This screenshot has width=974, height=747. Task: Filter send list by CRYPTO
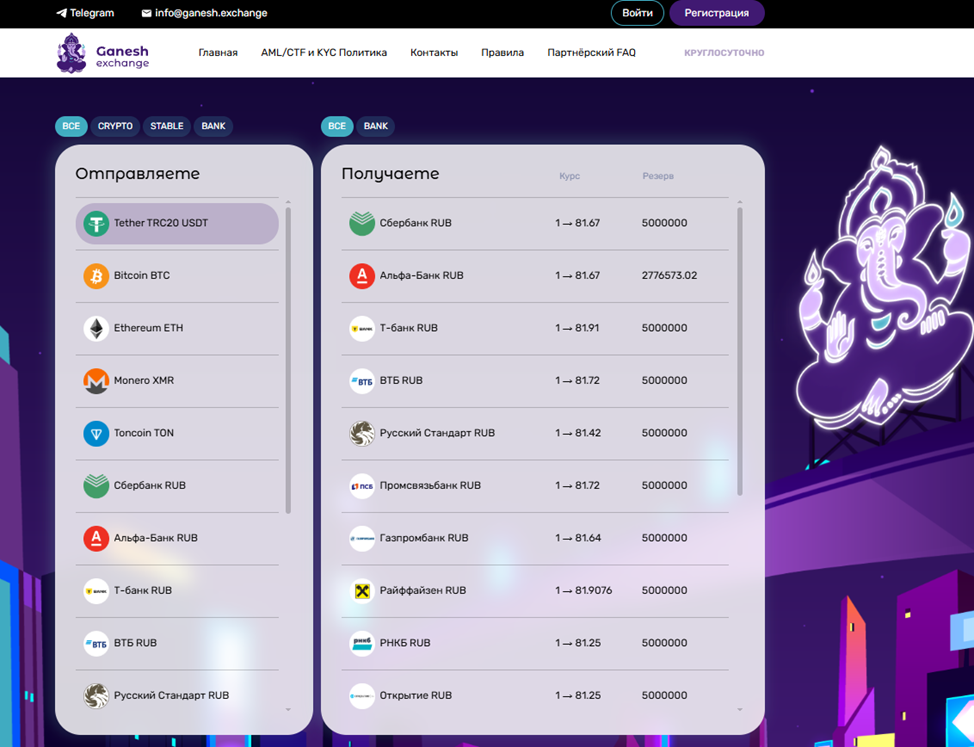coord(116,126)
